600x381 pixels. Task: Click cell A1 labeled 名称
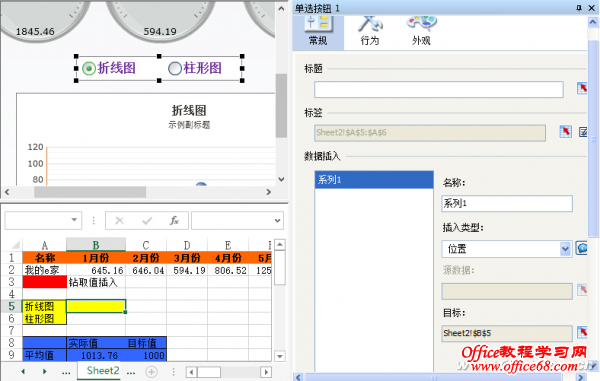coord(44,258)
